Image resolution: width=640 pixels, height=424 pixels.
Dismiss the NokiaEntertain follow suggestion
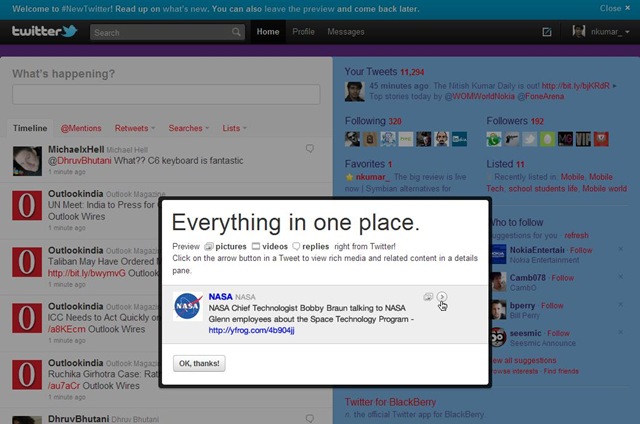[x=620, y=249]
